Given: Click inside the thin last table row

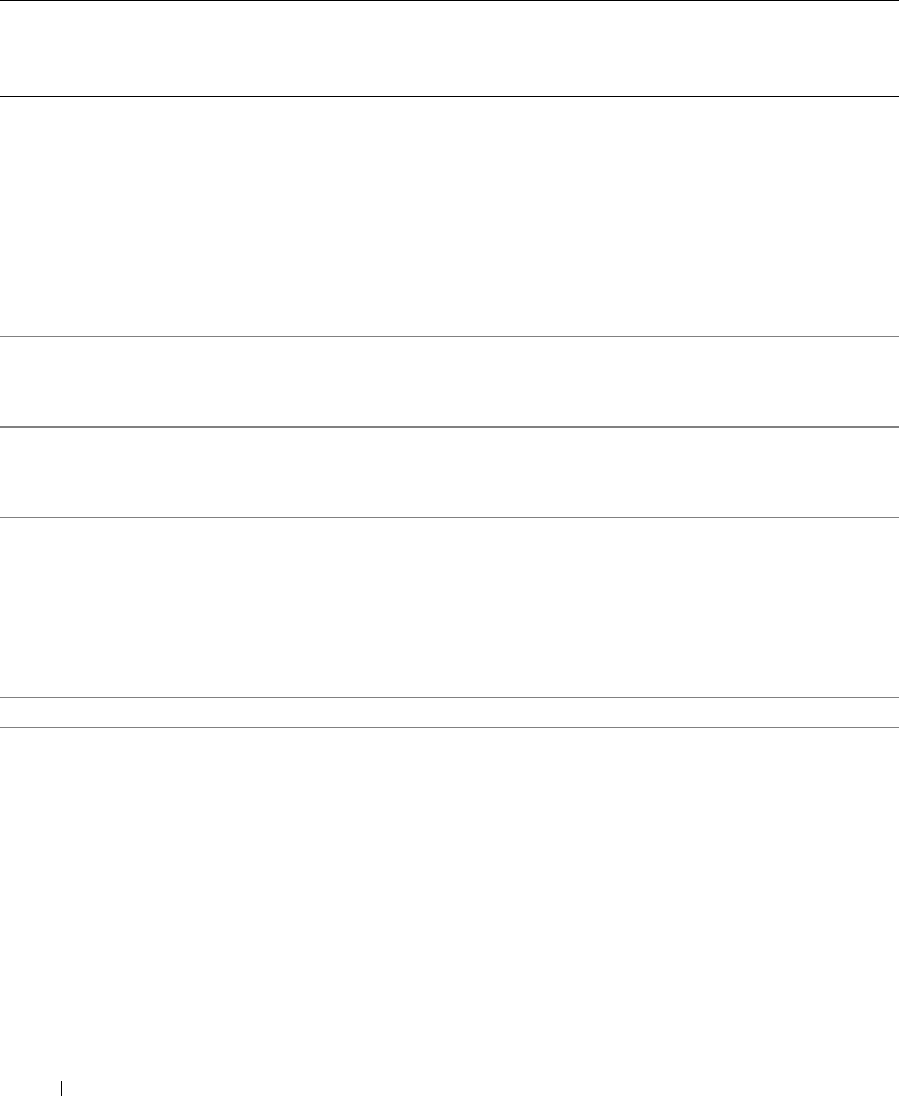Looking at the screenshot, I should (450, 712).
